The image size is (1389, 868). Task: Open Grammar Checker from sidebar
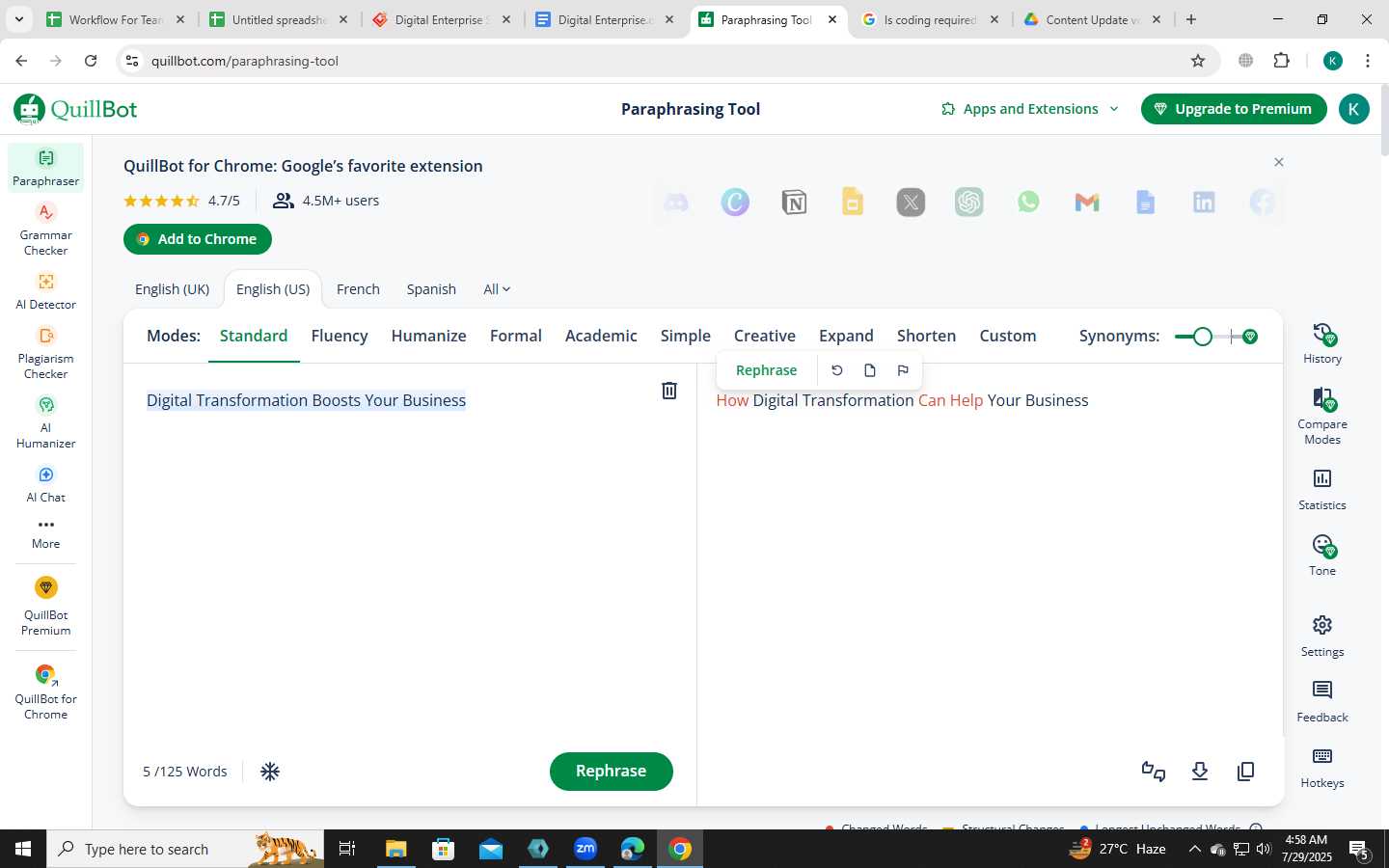pos(45,230)
